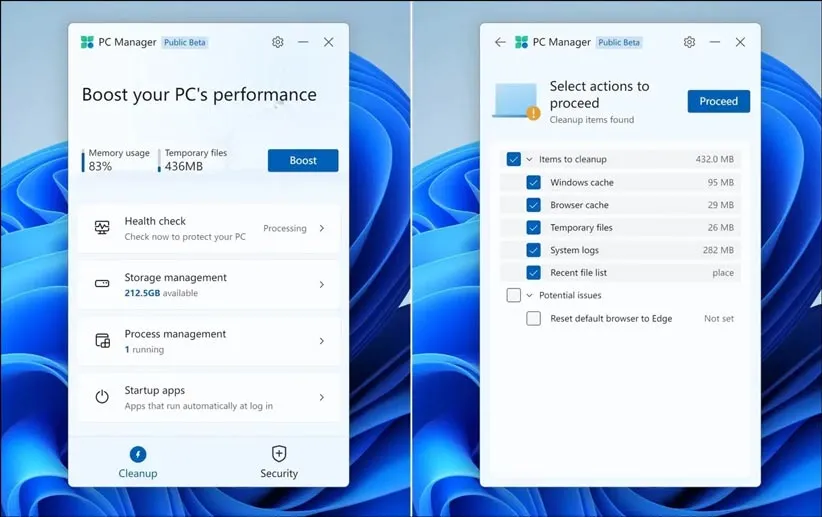Switch to the Security tab label
This screenshot has height=517, width=822.
pos(279,474)
